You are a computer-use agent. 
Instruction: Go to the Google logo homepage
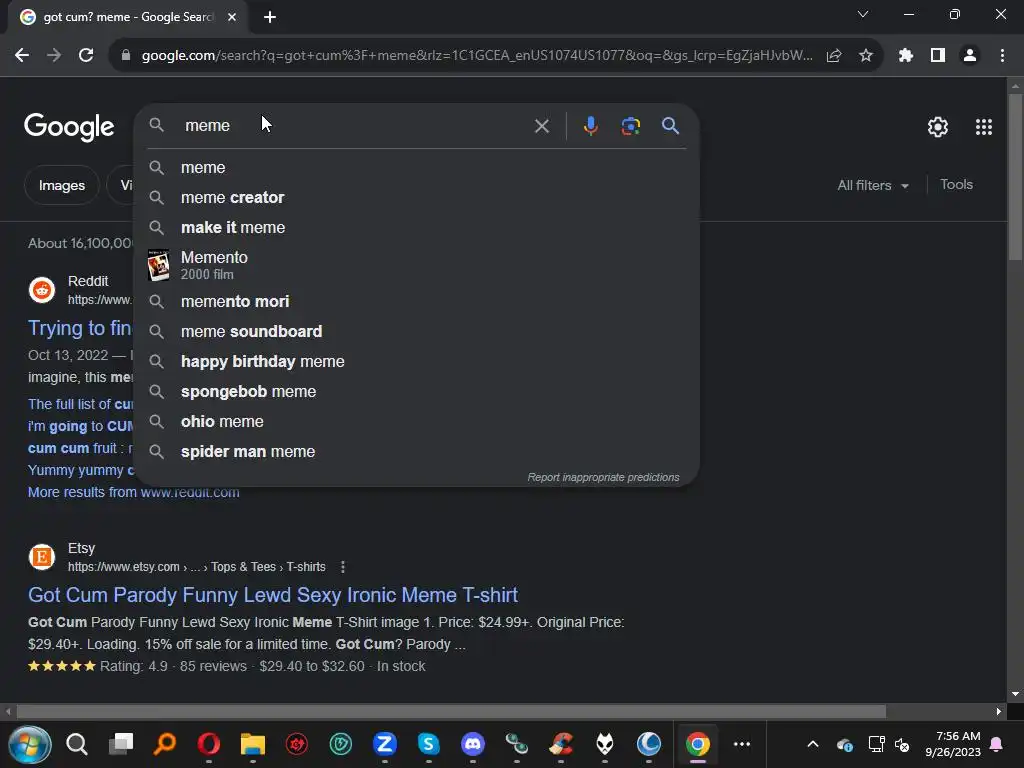[x=69, y=127]
